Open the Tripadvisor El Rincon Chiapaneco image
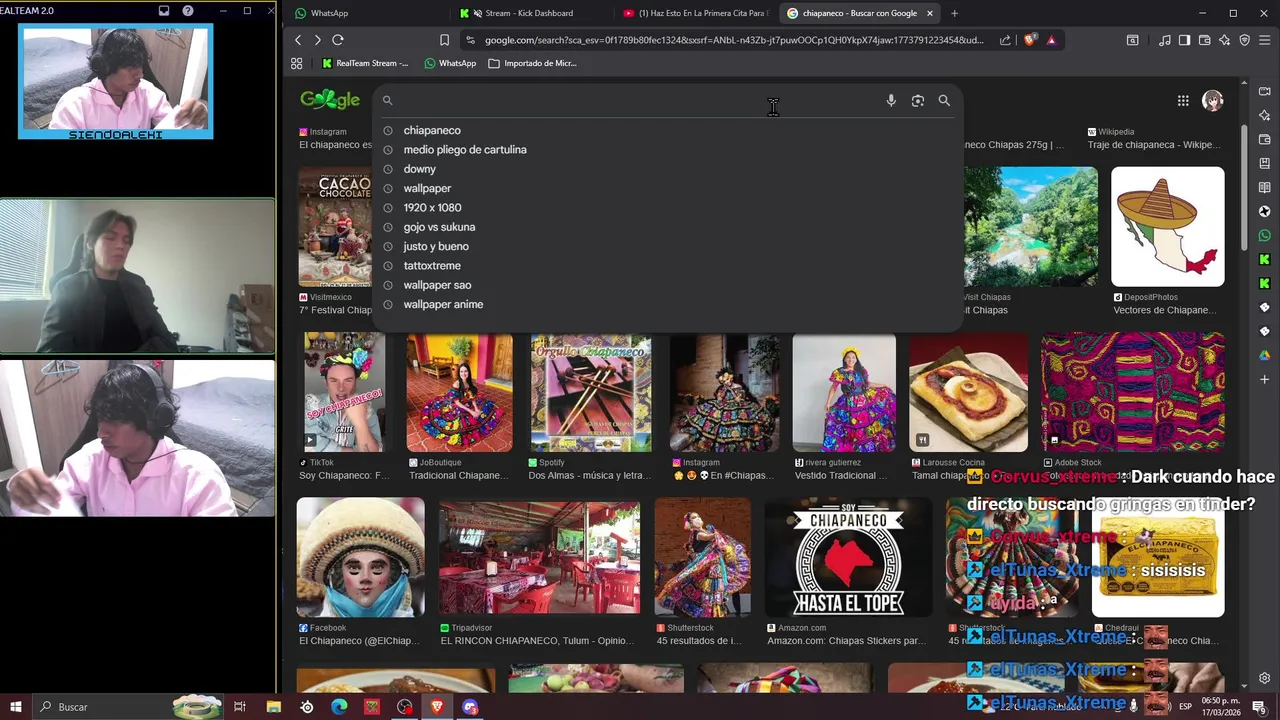Viewport: 1280px width, 720px height. tap(540, 557)
